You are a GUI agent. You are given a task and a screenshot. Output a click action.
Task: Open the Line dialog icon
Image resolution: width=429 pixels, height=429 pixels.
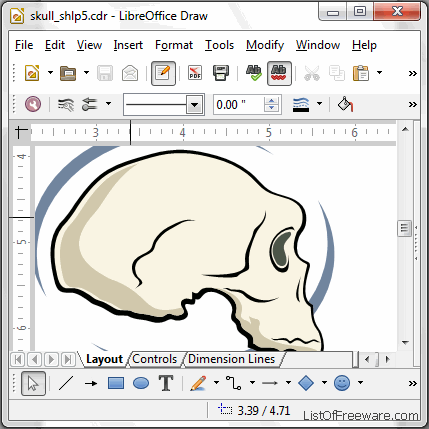[66, 105]
